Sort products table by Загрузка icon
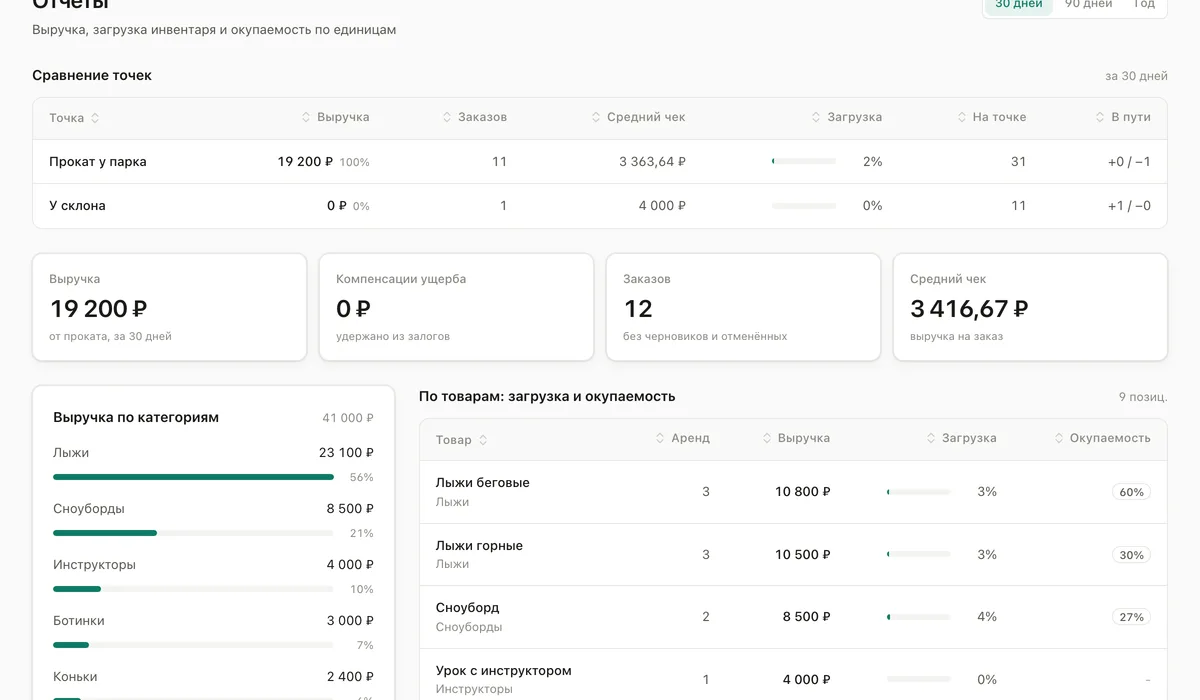This screenshot has height=700, width=1200. pyautogui.click(x=931, y=438)
